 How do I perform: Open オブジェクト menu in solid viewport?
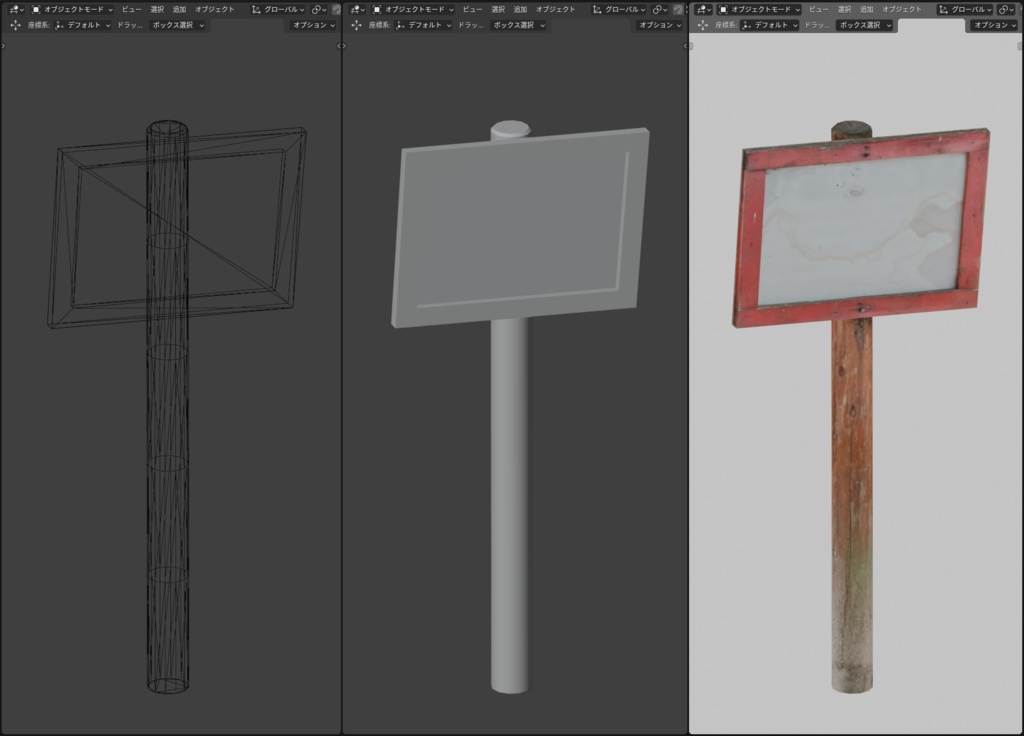[556, 9]
